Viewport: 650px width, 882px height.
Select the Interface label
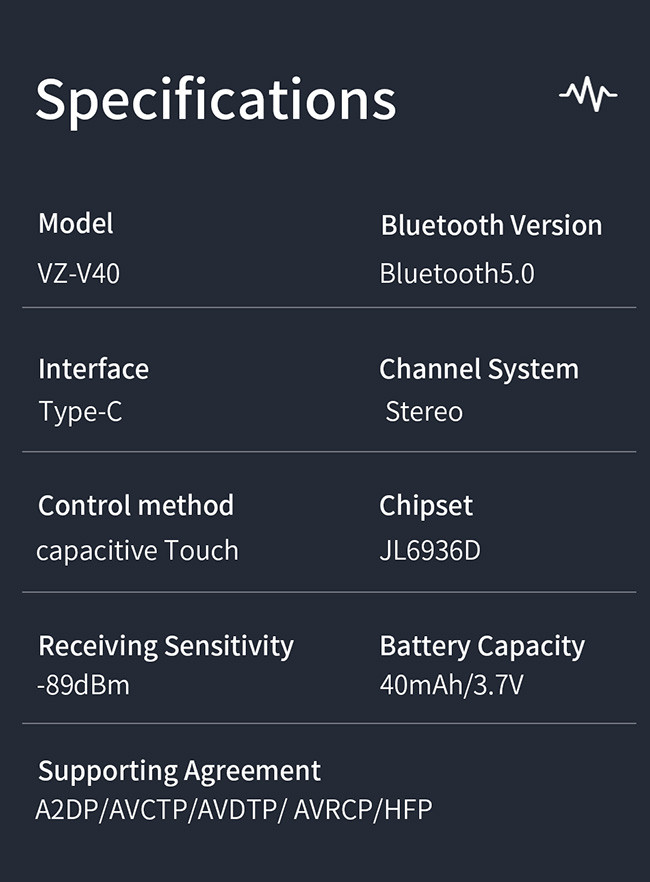(94, 369)
